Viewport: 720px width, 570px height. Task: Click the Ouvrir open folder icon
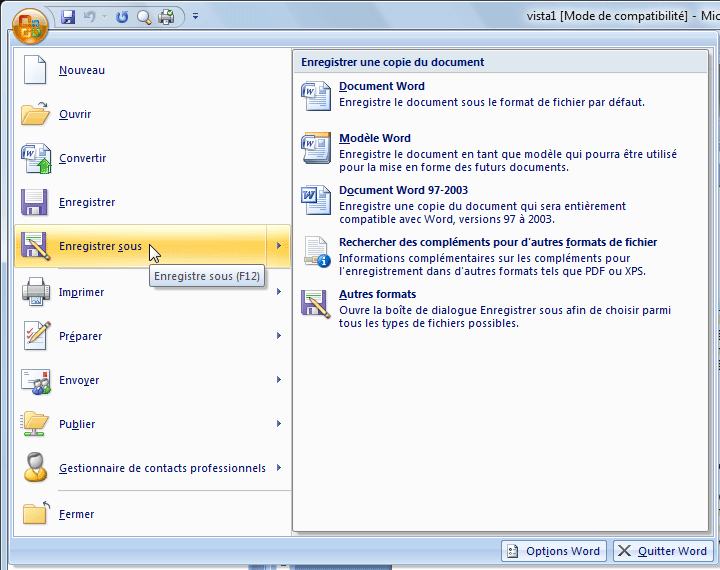(x=35, y=114)
